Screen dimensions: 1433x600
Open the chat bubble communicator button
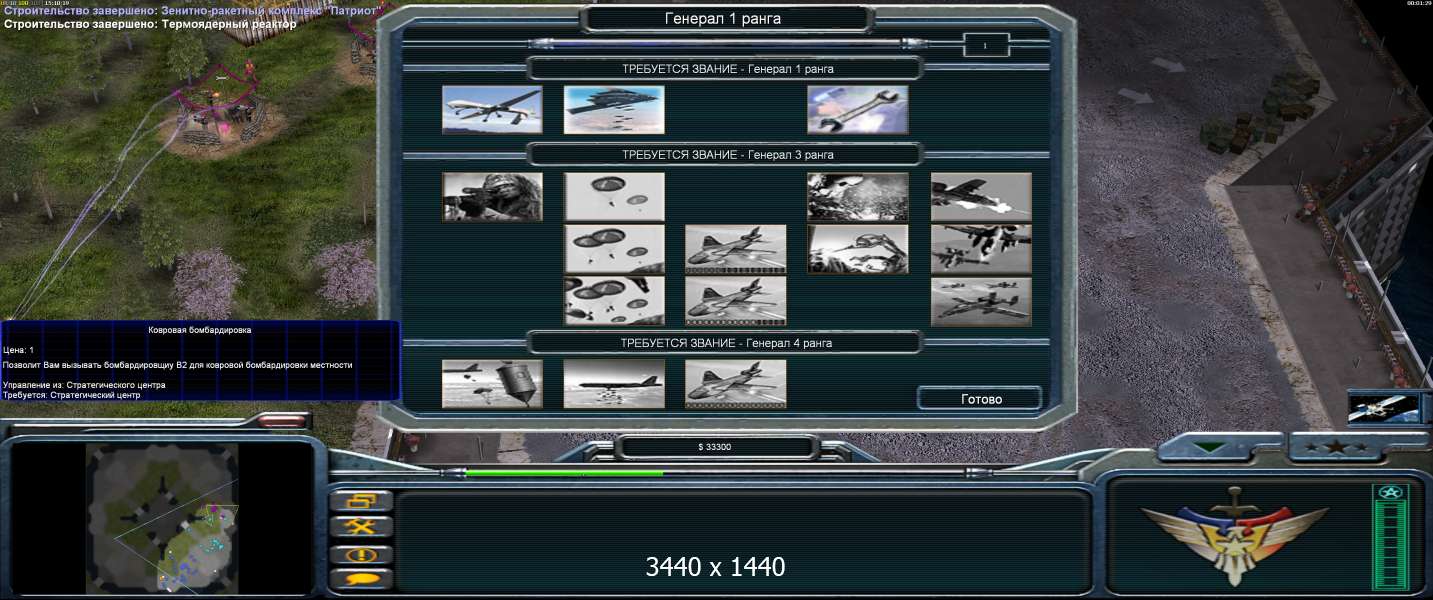pos(360,579)
